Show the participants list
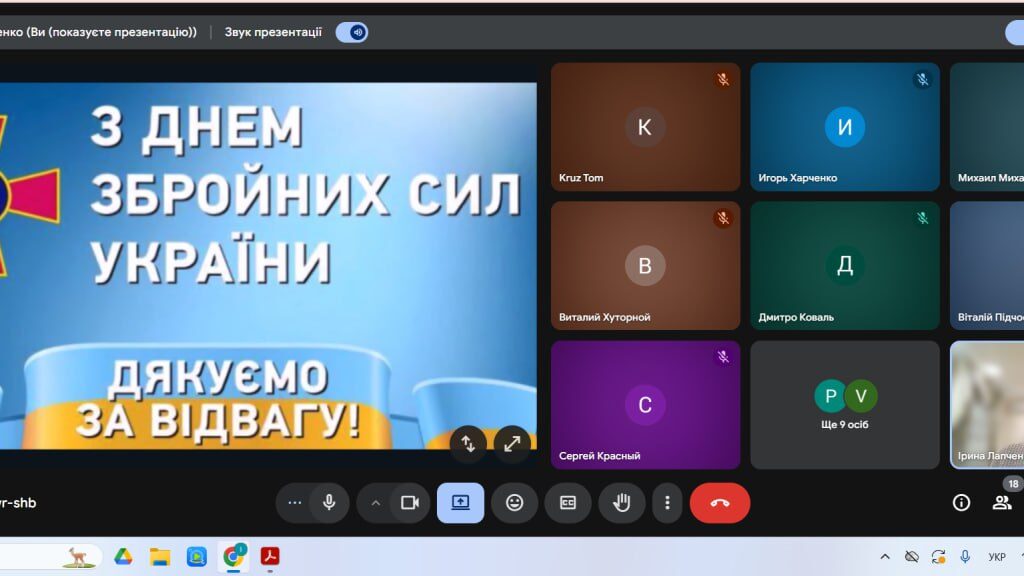Image resolution: width=1024 pixels, height=576 pixels. [x=1001, y=504]
